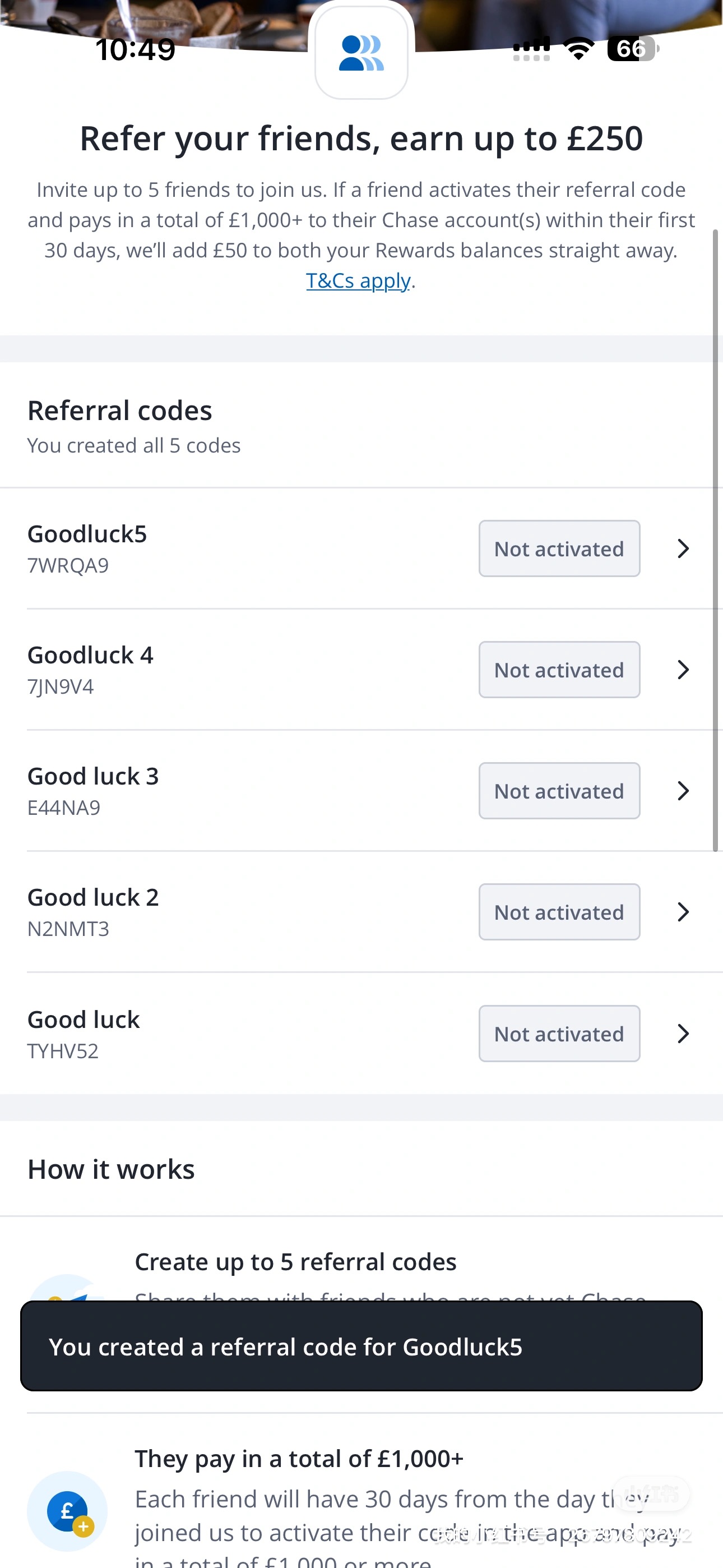Tap the refer friends people icon
Screen dimensions: 723x1568
point(361,54)
